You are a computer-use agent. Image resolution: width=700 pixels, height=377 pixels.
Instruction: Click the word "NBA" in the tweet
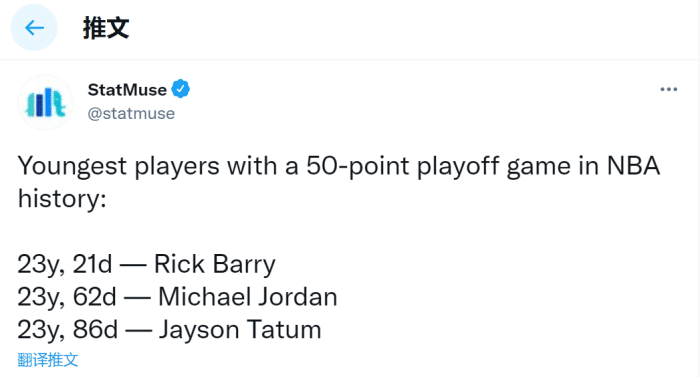(x=633, y=166)
